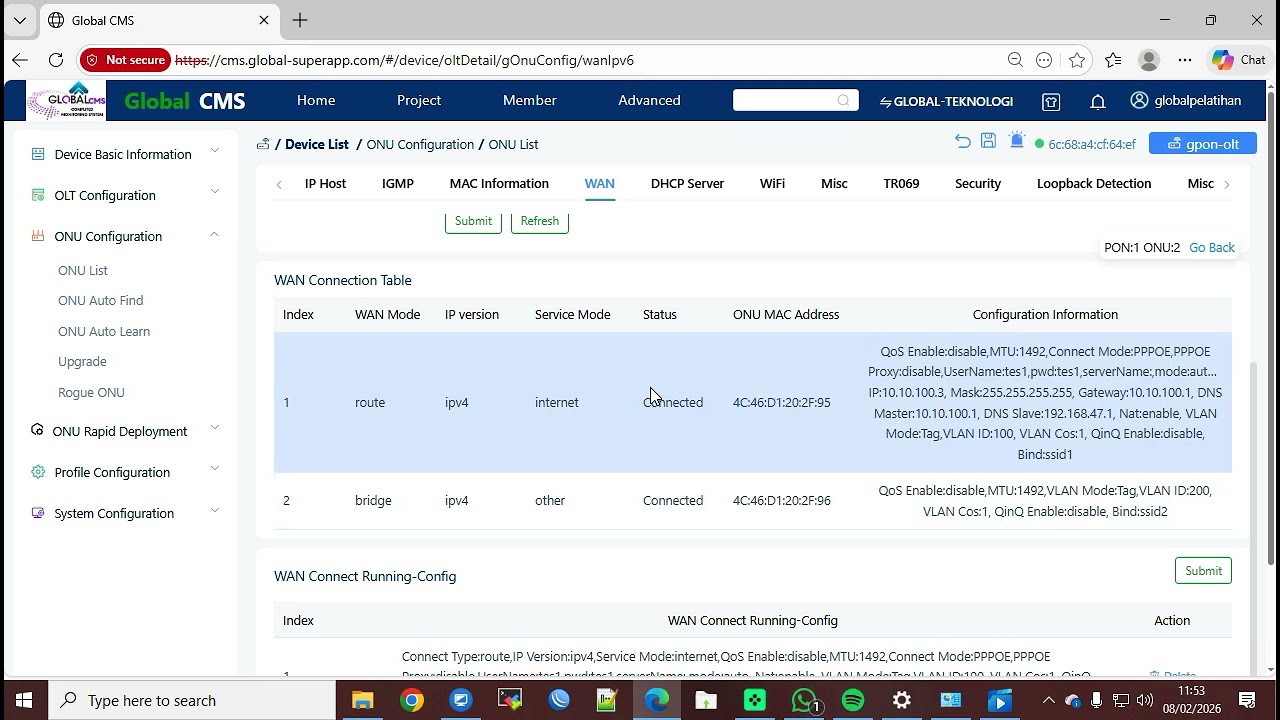Switch to the MAC Information tab
This screenshot has height=720, width=1280.
click(499, 183)
